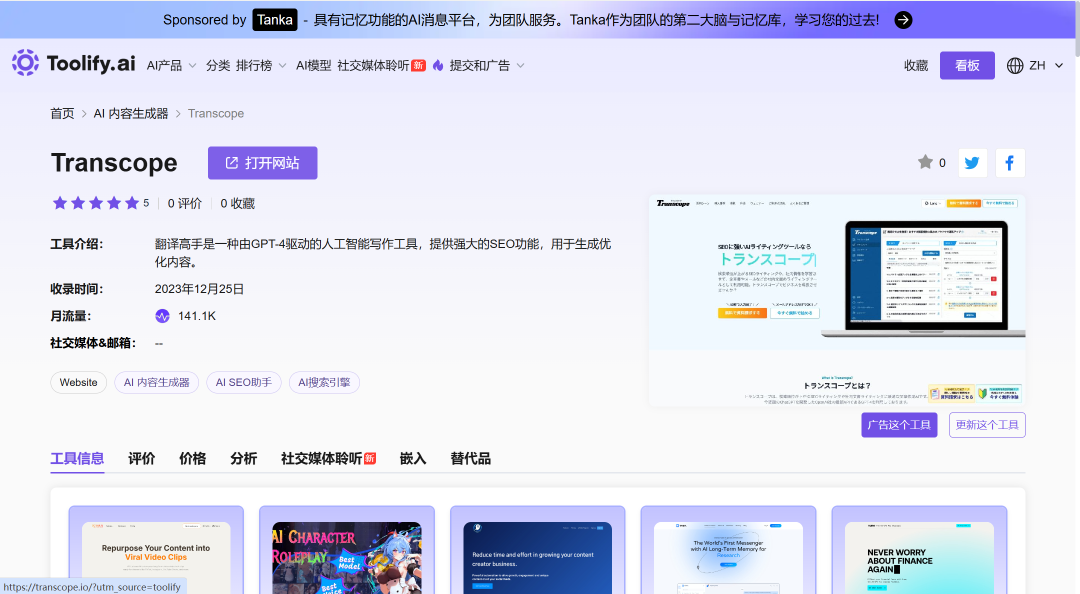The image size is (1080, 594).
Task: Expand the AI产品 dropdown menu
Action: click(x=172, y=65)
